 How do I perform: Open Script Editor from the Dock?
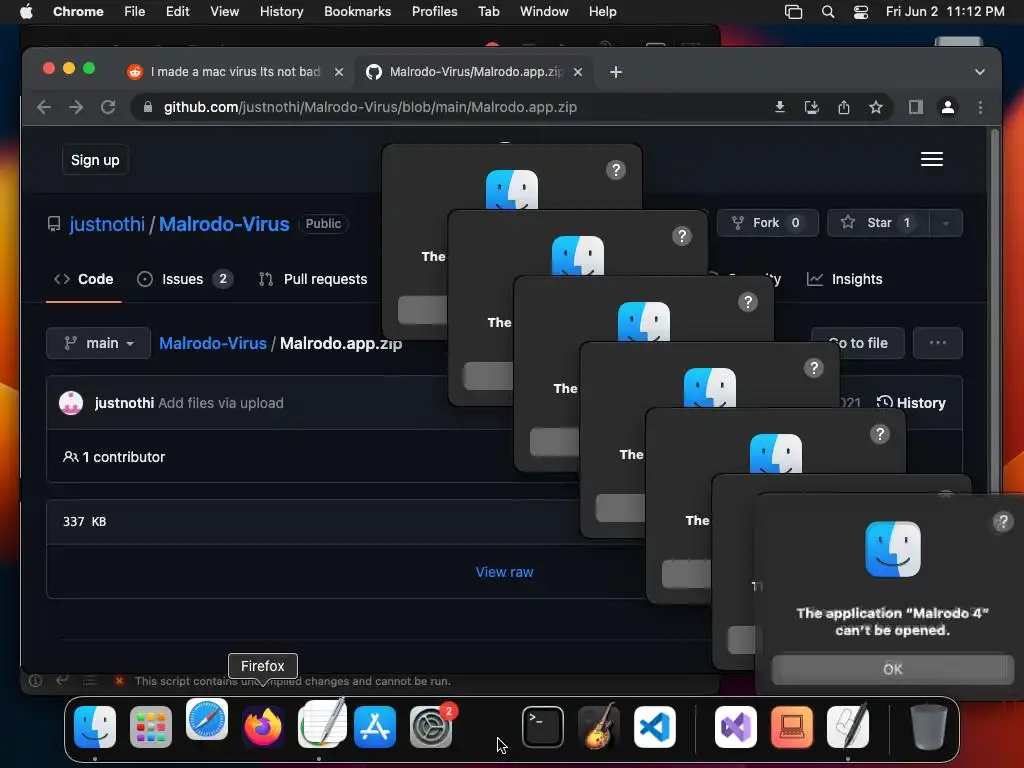pyautogui.click(x=848, y=725)
